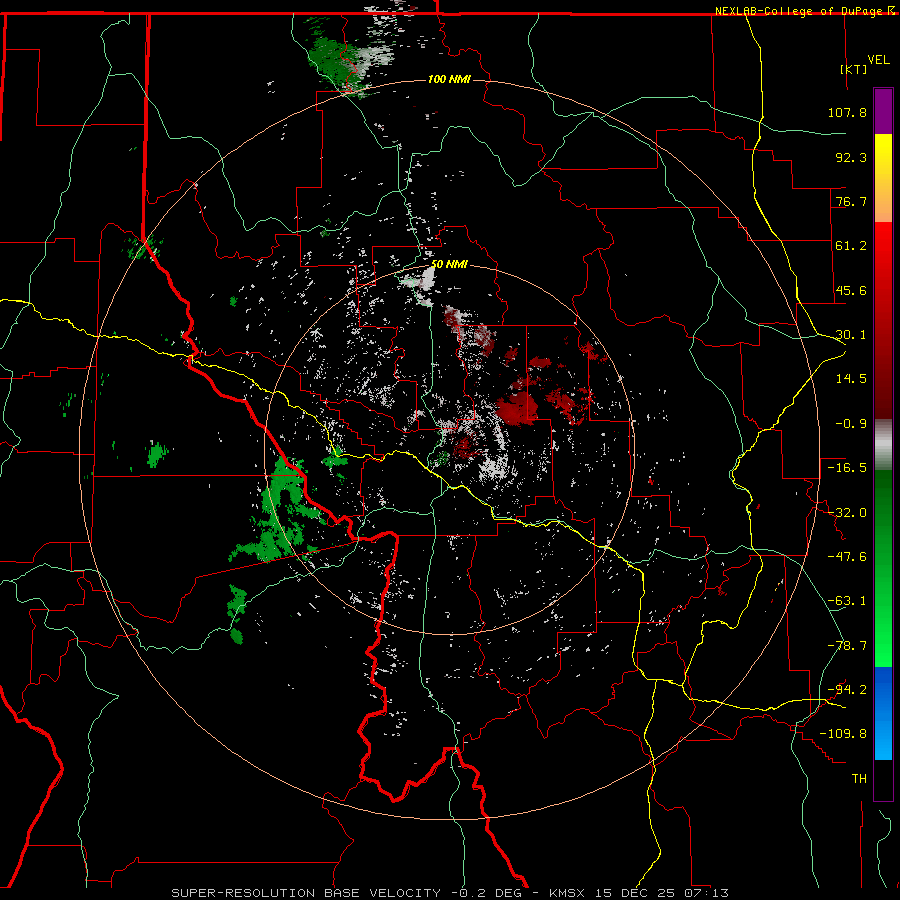The image size is (900, 900).
Task: Select the 45.6 value on velocity scale
Action: tap(851, 290)
